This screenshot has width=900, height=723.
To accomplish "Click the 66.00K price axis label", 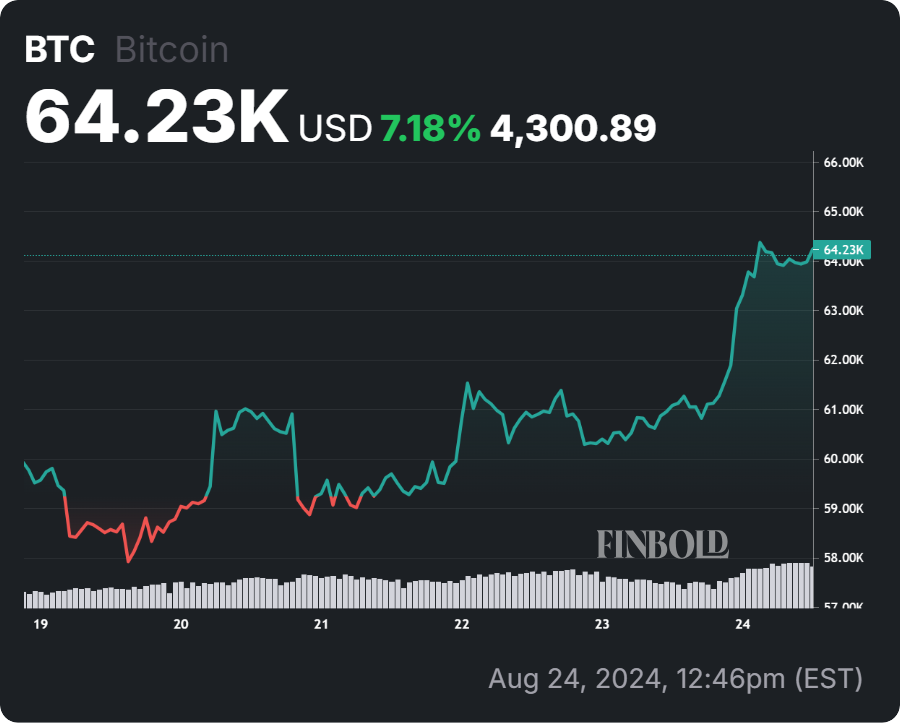I will tap(843, 162).
